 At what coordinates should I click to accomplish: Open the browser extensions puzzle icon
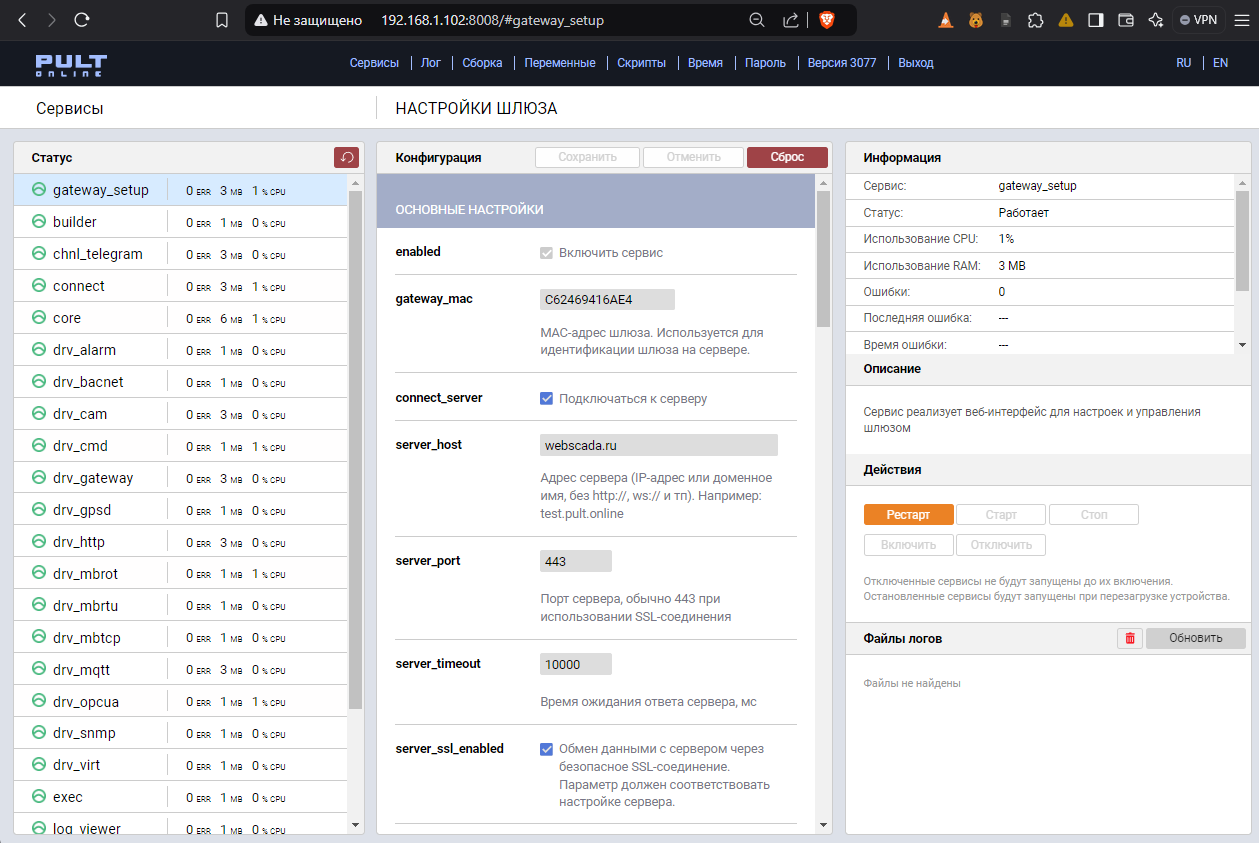(1036, 20)
